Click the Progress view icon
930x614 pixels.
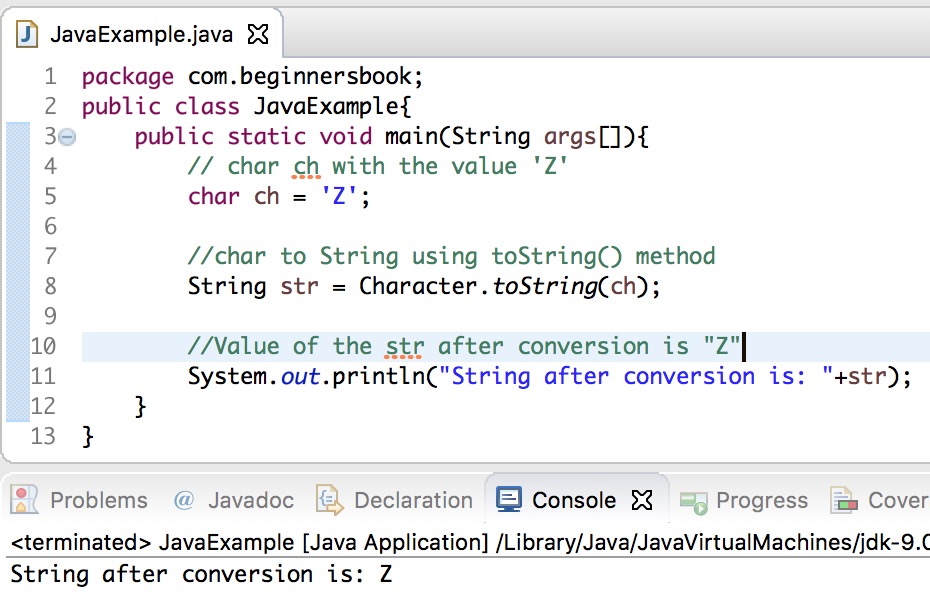point(692,500)
